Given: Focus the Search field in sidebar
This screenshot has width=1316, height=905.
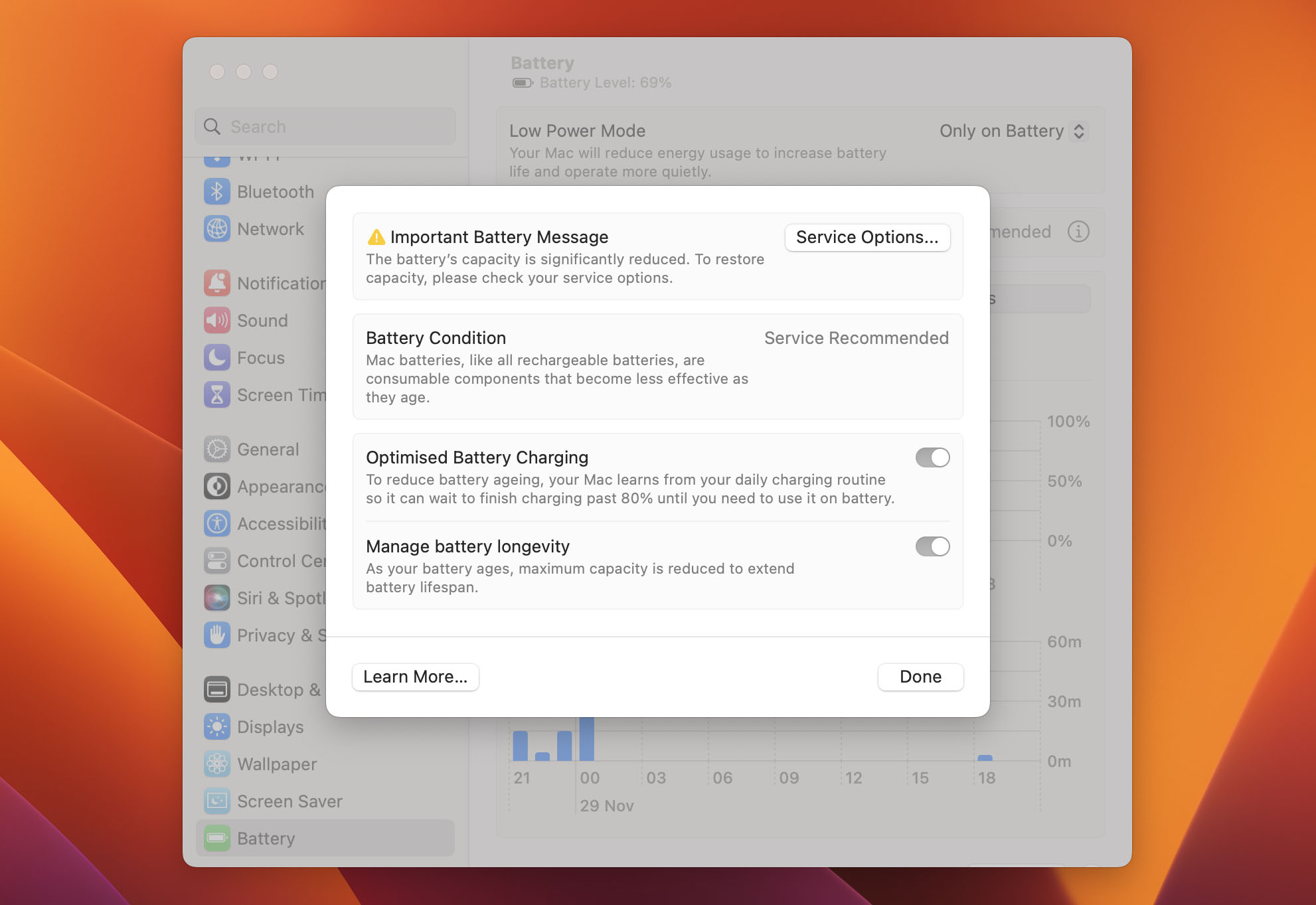Looking at the screenshot, I should pyautogui.click(x=325, y=127).
